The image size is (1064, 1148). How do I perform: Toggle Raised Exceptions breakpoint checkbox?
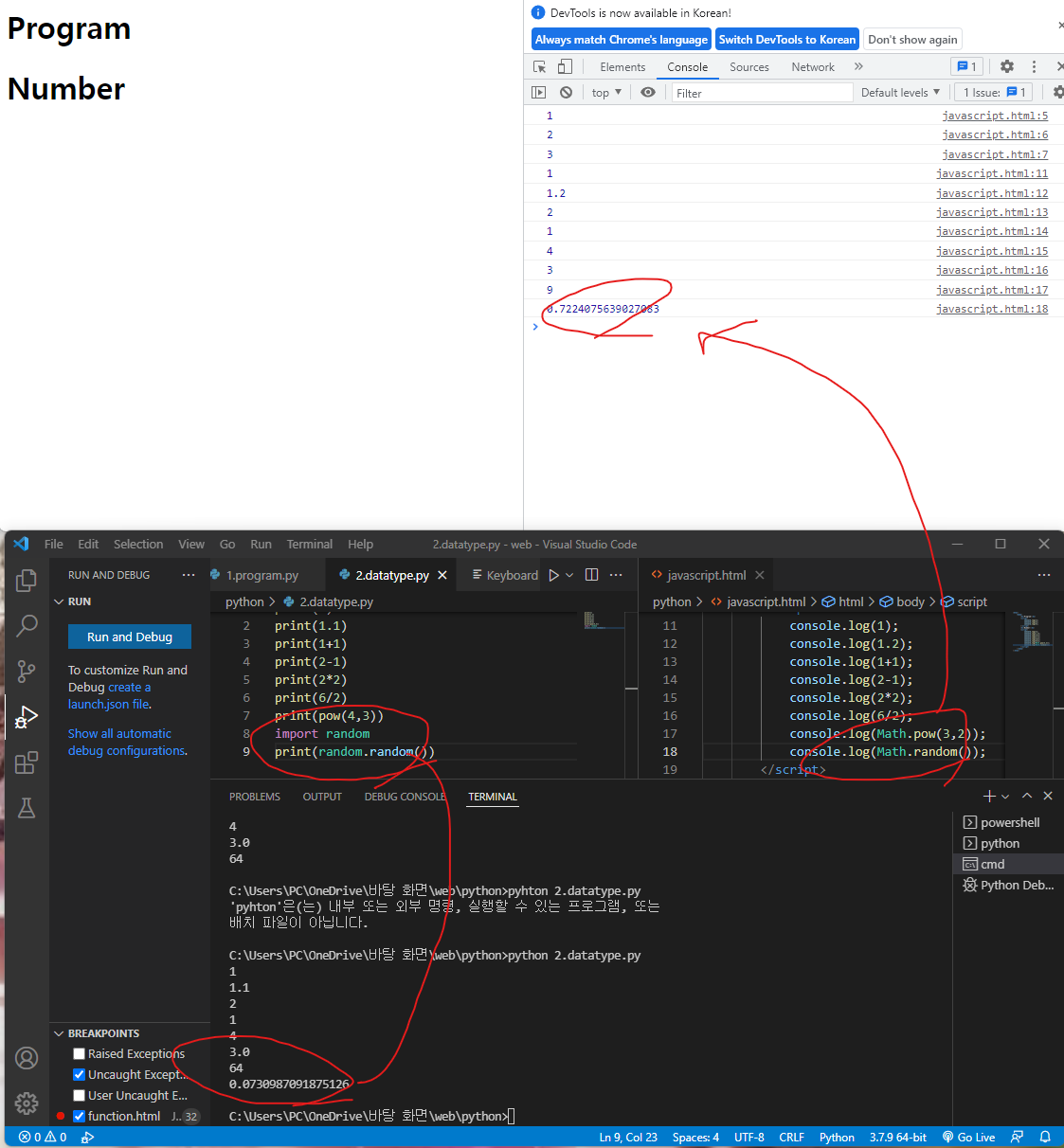click(80, 1053)
